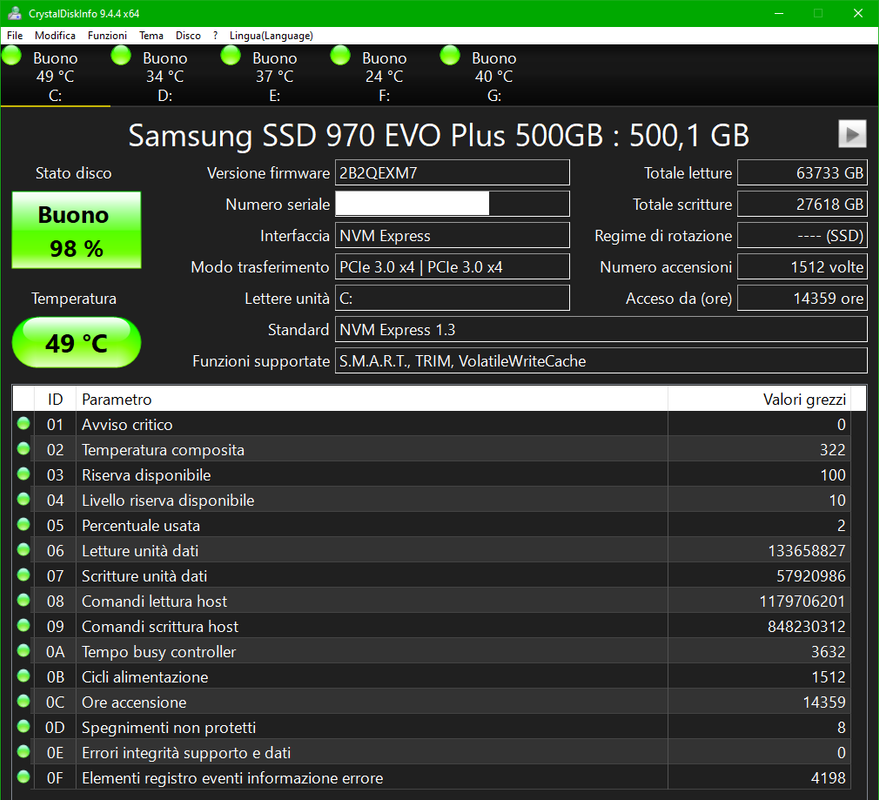
Task: Click the Lettere unità field
Action: point(452,298)
